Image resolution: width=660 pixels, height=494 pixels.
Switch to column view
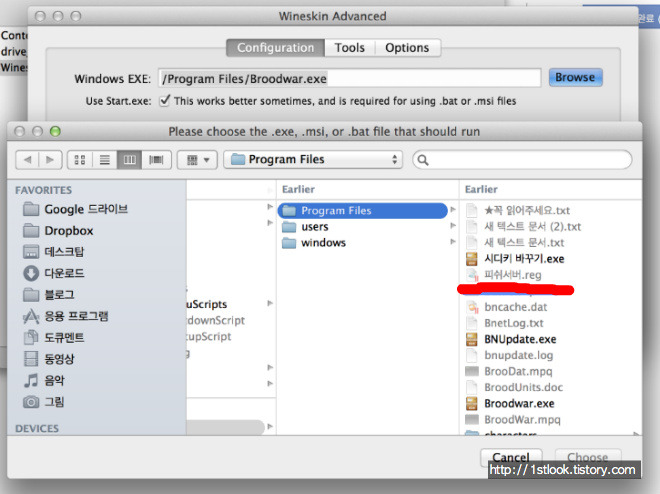(x=130, y=160)
